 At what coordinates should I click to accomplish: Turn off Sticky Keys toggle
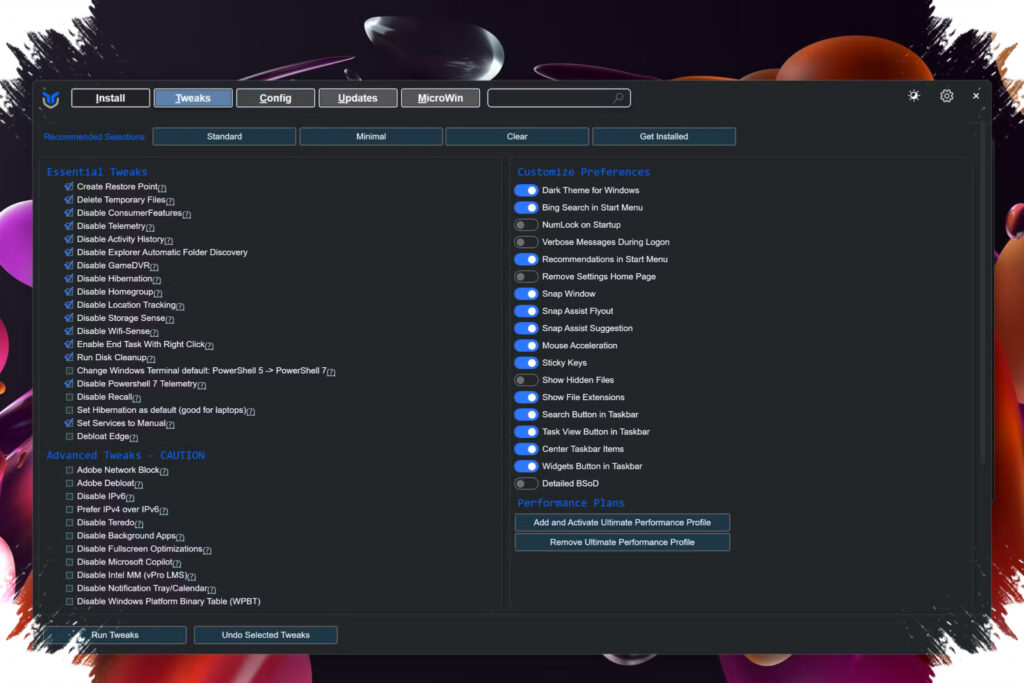point(526,363)
